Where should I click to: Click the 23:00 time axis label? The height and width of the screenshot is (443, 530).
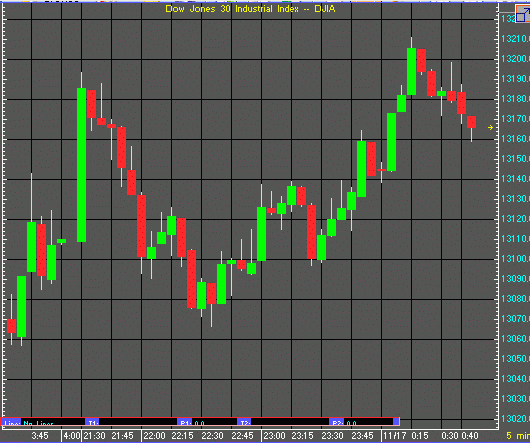274,436
